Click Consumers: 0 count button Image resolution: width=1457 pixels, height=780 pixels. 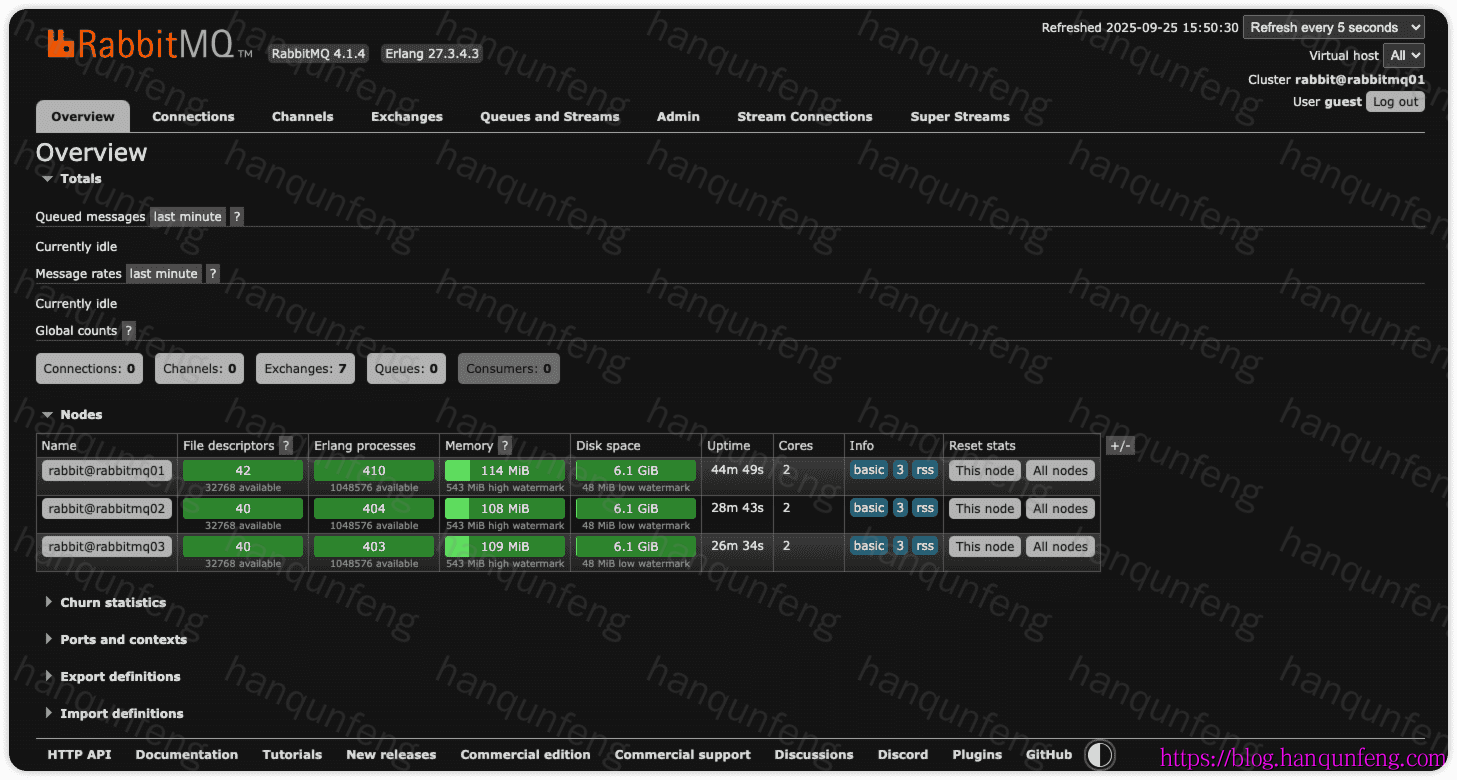[x=509, y=369]
